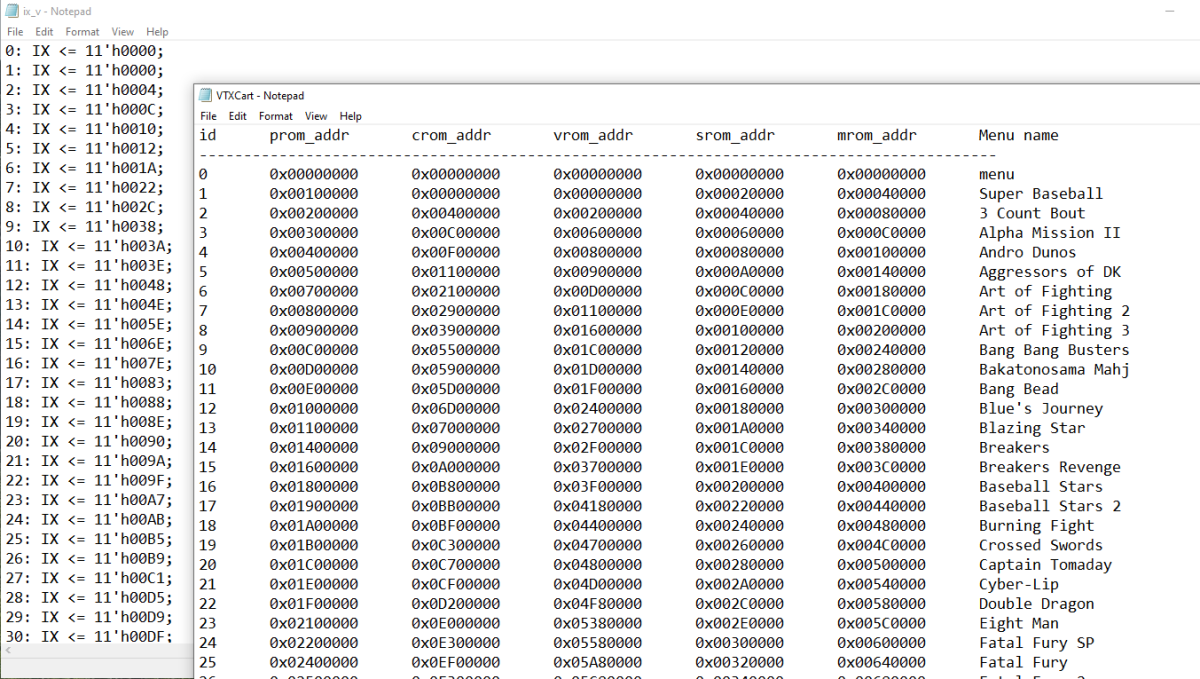Click 'Cyber-Lip' entry

1019,584
